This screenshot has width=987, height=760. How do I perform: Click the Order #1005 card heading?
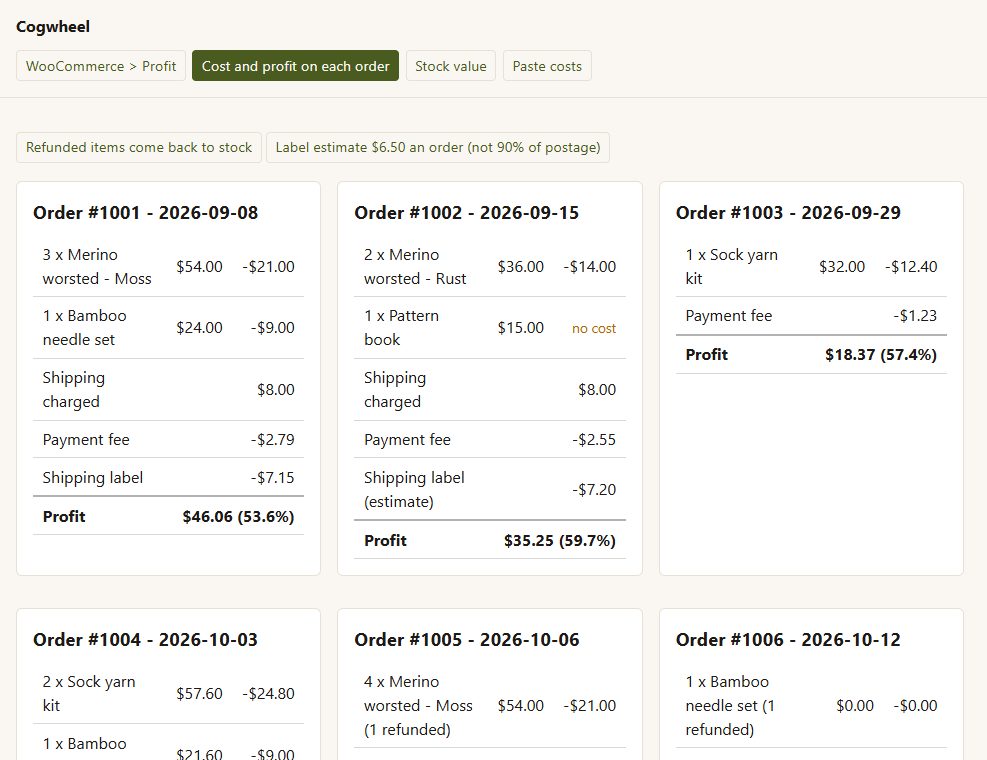coord(466,640)
